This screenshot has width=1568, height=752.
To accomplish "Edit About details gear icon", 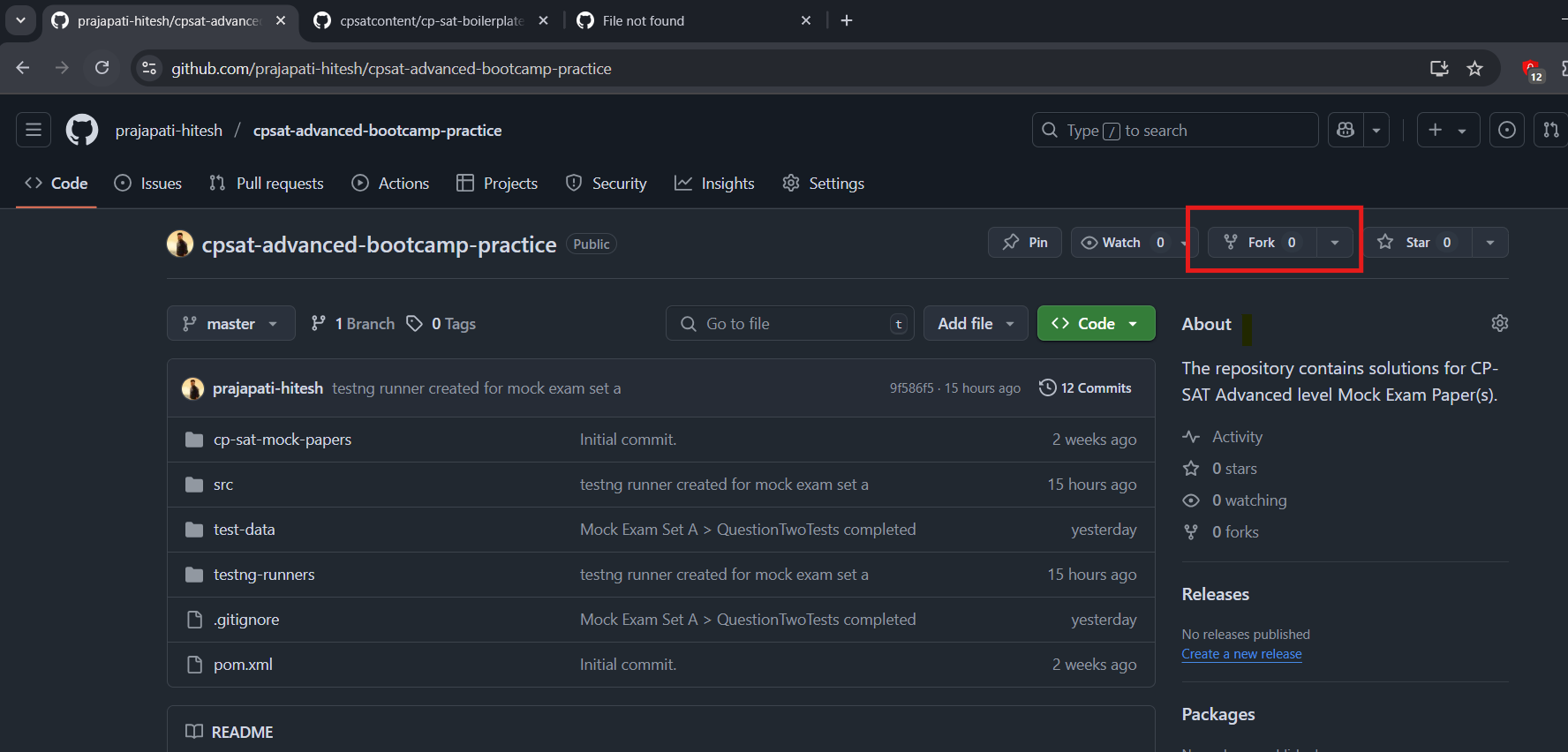I will (1500, 323).
